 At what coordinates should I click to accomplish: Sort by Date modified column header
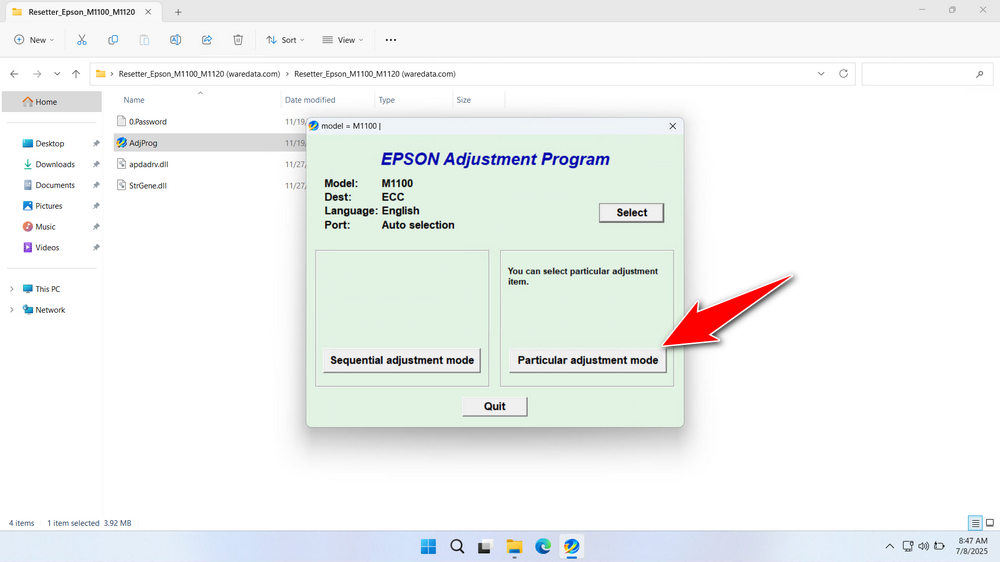tap(310, 100)
